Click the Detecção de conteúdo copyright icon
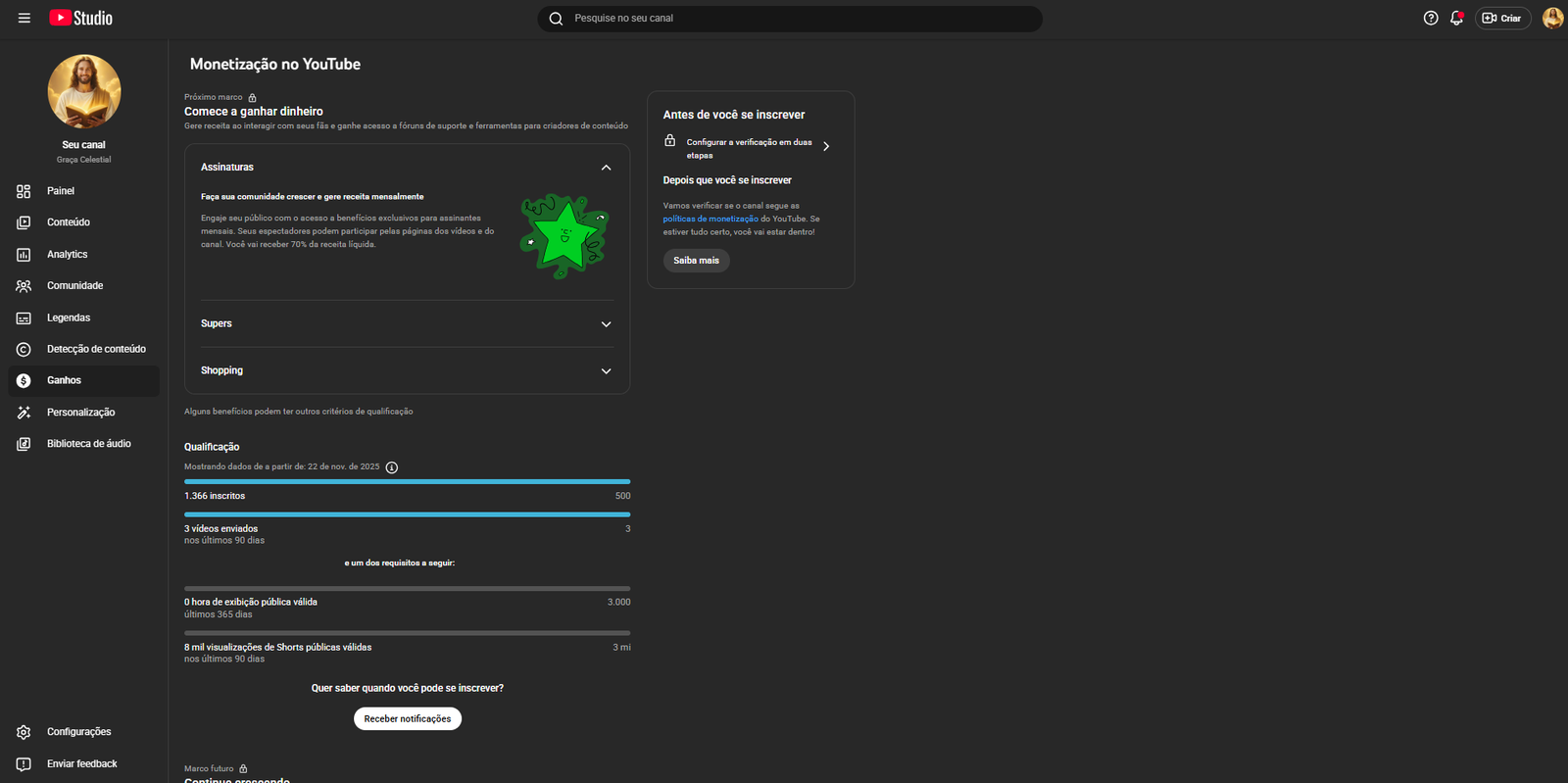The image size is (1568, 783). (x=24, y=350)
